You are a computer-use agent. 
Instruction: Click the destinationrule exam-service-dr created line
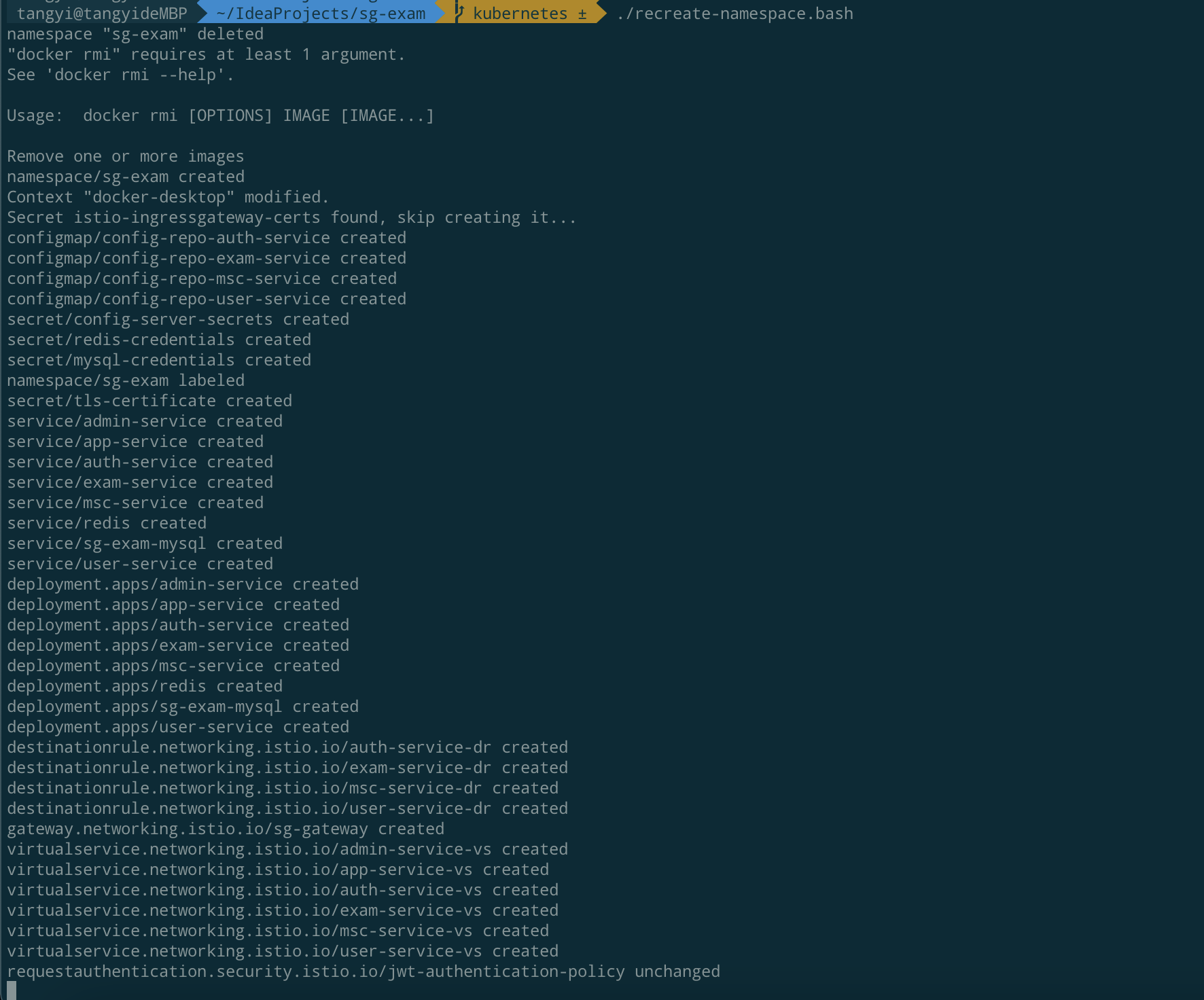(287, 768)
